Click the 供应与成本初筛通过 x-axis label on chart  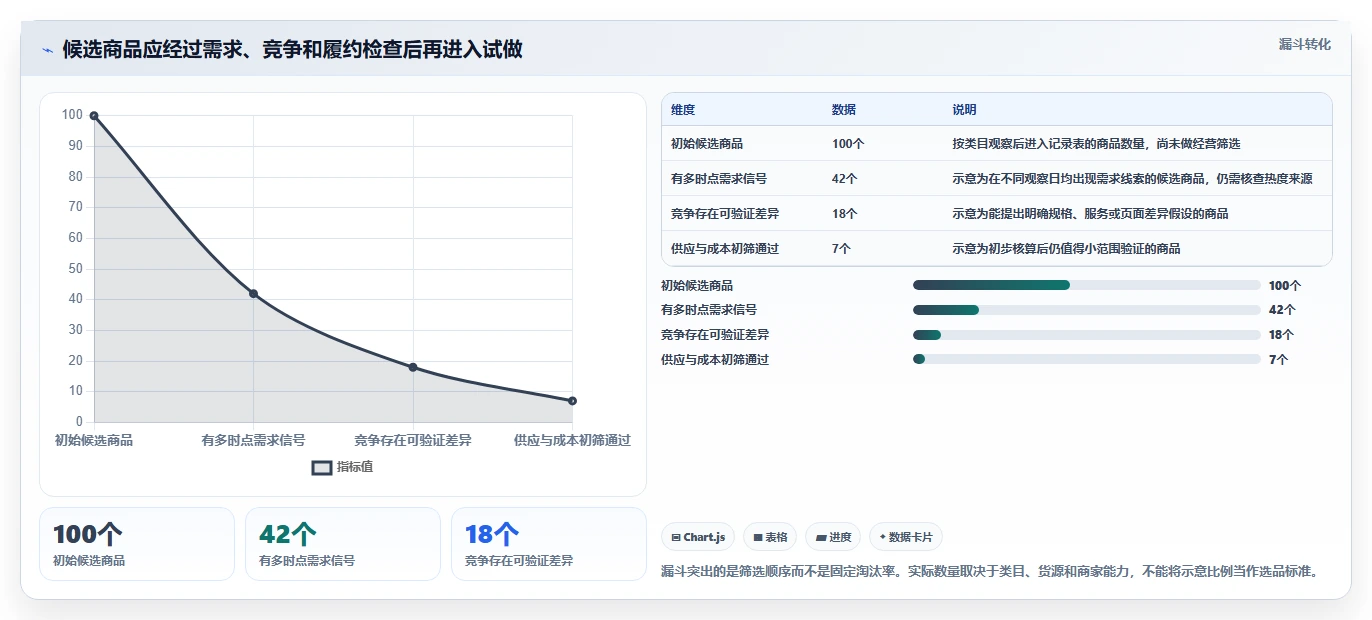tap(572, 440)
